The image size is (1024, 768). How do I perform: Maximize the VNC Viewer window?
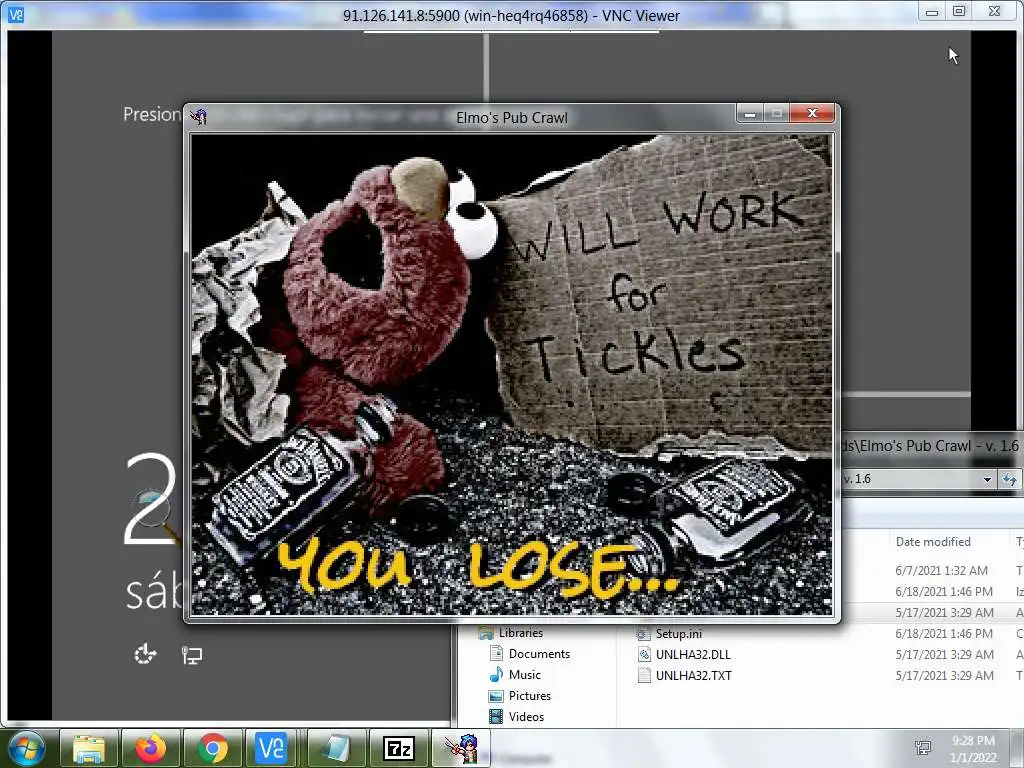(x=959, y=11)
